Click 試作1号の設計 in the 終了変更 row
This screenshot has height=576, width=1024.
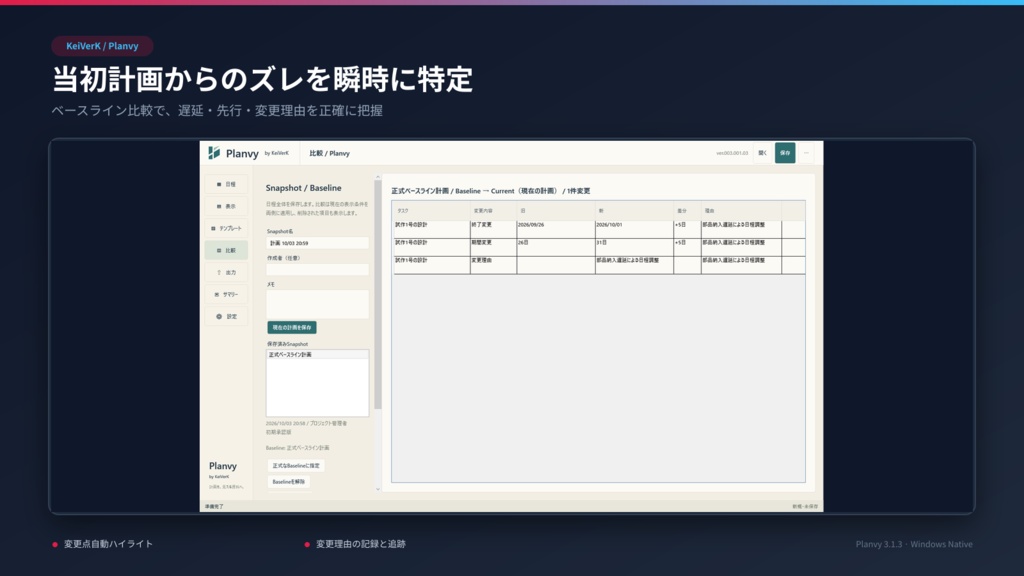(431, 229)
